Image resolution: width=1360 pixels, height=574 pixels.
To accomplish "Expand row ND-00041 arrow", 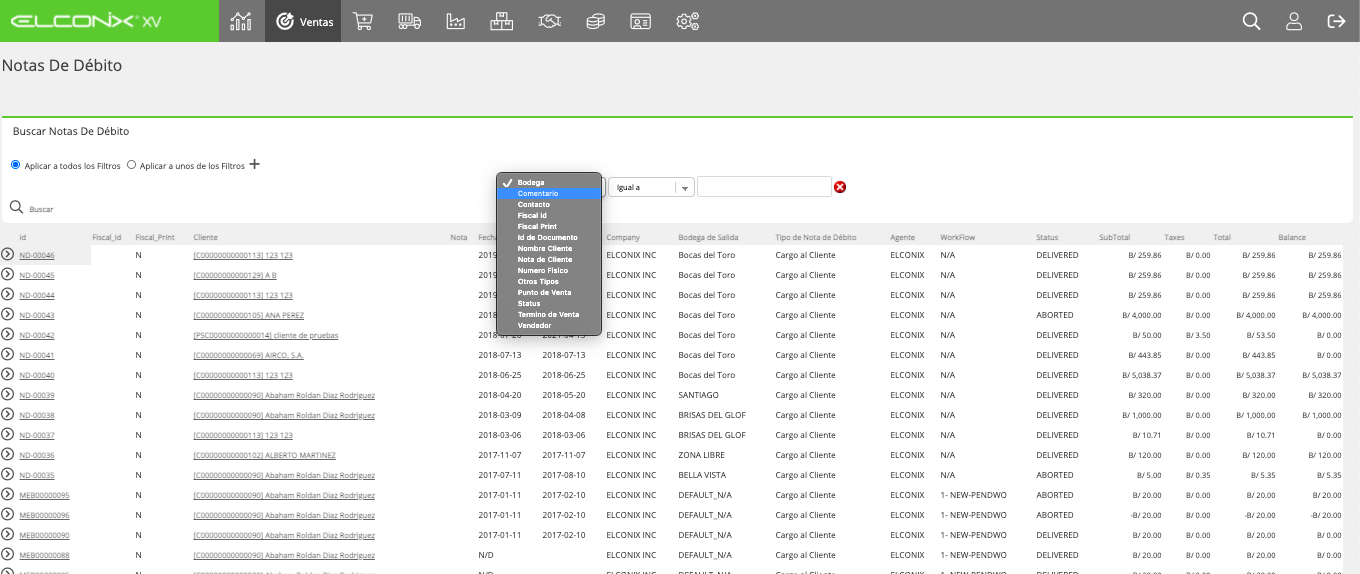I will coord(8,355).
